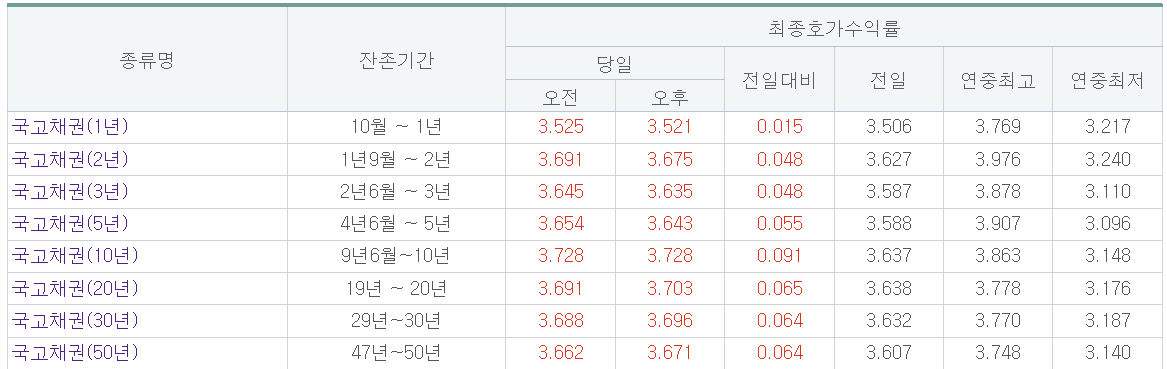
Task: Click afternoon yield 3.643
Action: pos(670,223)
